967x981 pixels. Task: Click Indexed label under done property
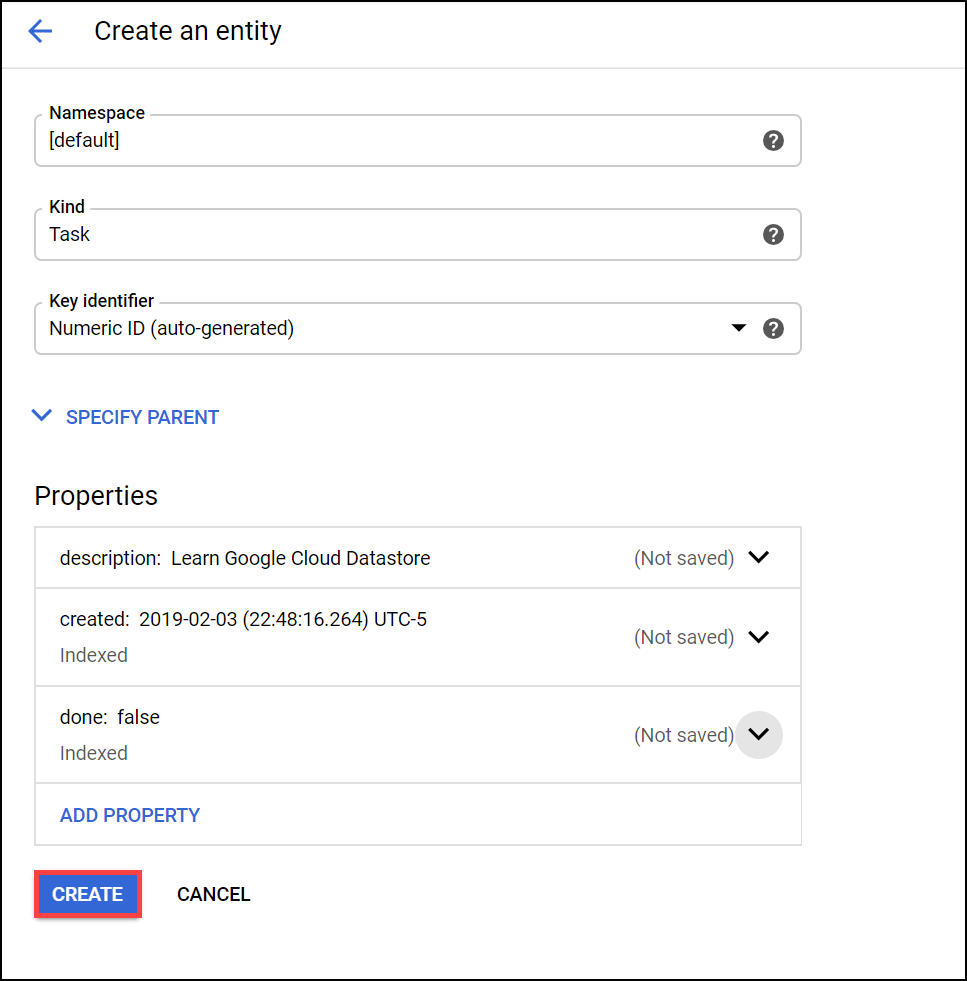click(94, 753)
